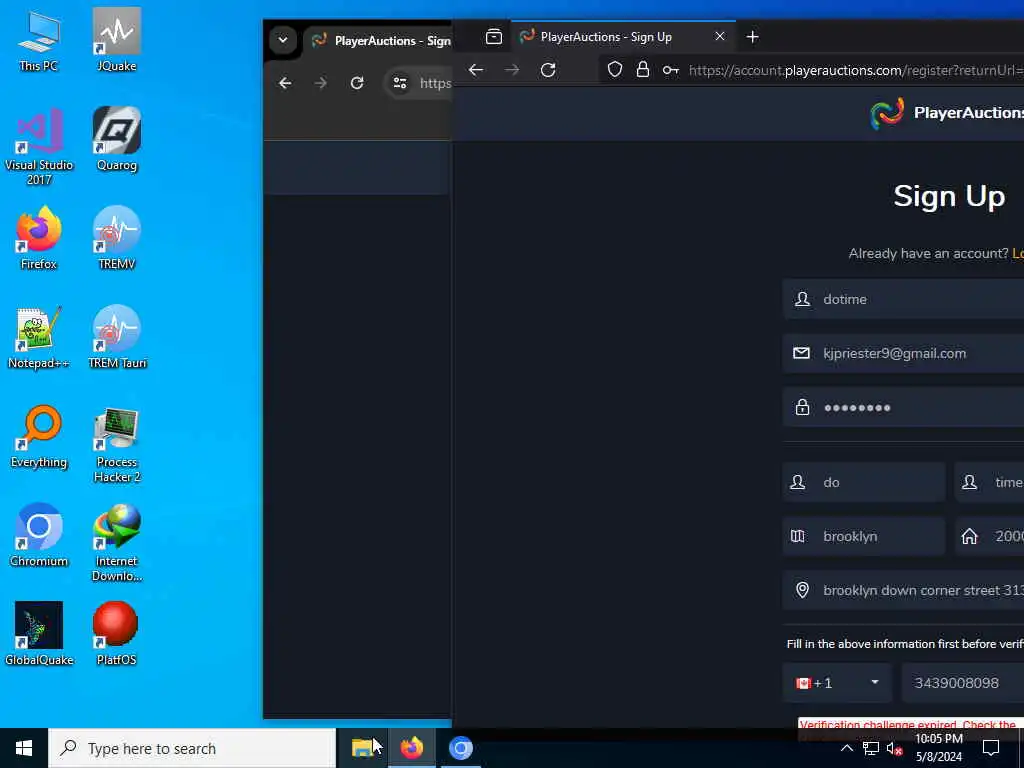Click the password field
The width and height of the screenshot is (1024, 768).
[x=903, y=408]
